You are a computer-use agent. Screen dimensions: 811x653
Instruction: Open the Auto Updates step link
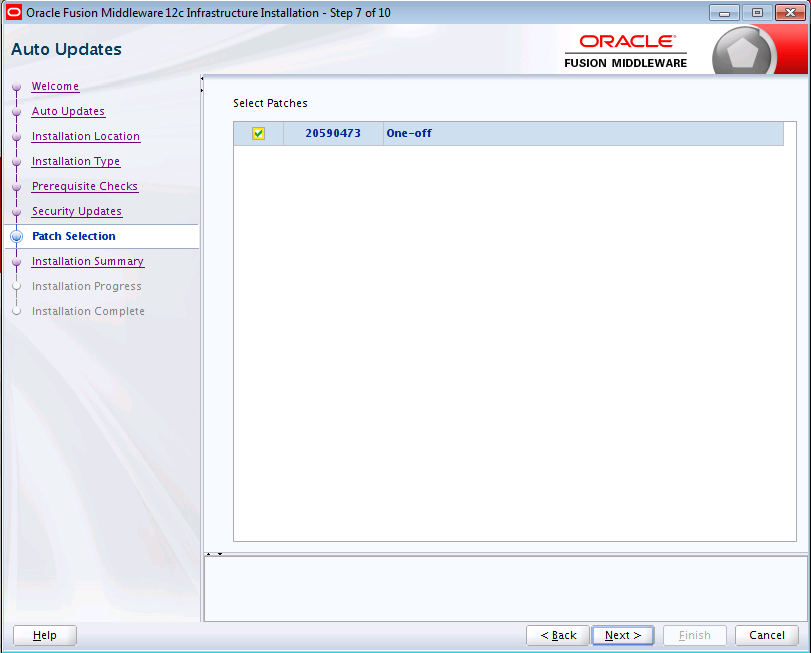click(68, 111)
